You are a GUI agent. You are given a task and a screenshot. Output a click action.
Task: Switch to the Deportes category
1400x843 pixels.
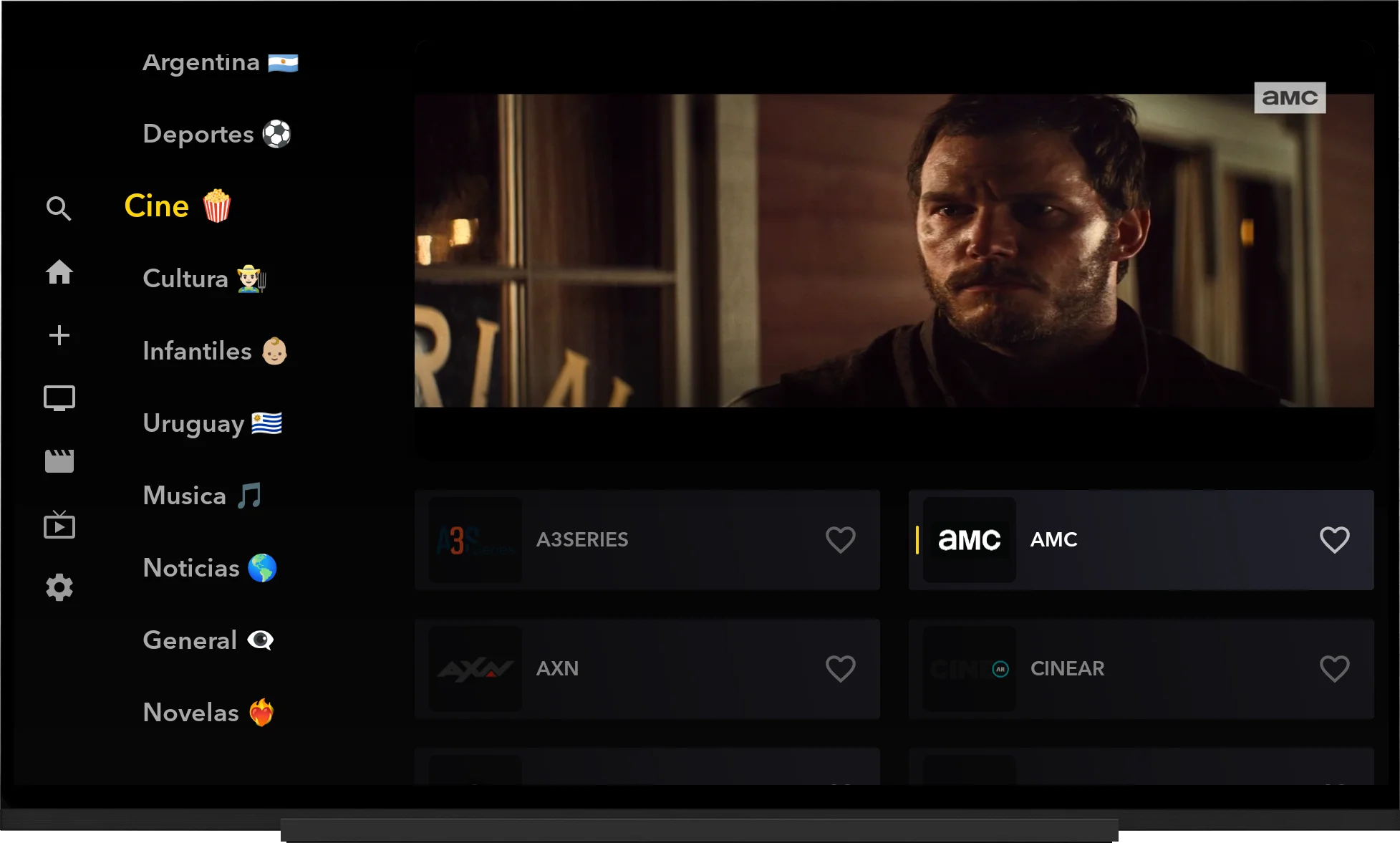click(216, 134)
